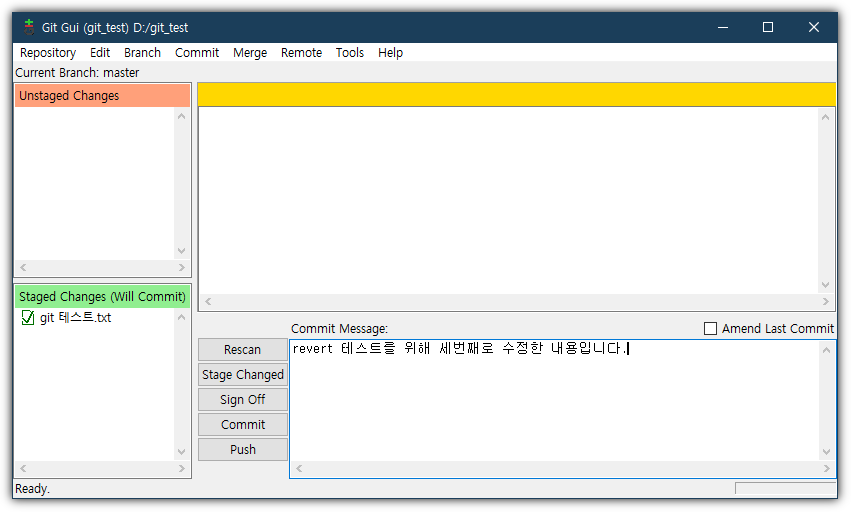Viewport: 851px width, 512px height.
Task: Open the Repository menu
Action: [x=48, y=53]
